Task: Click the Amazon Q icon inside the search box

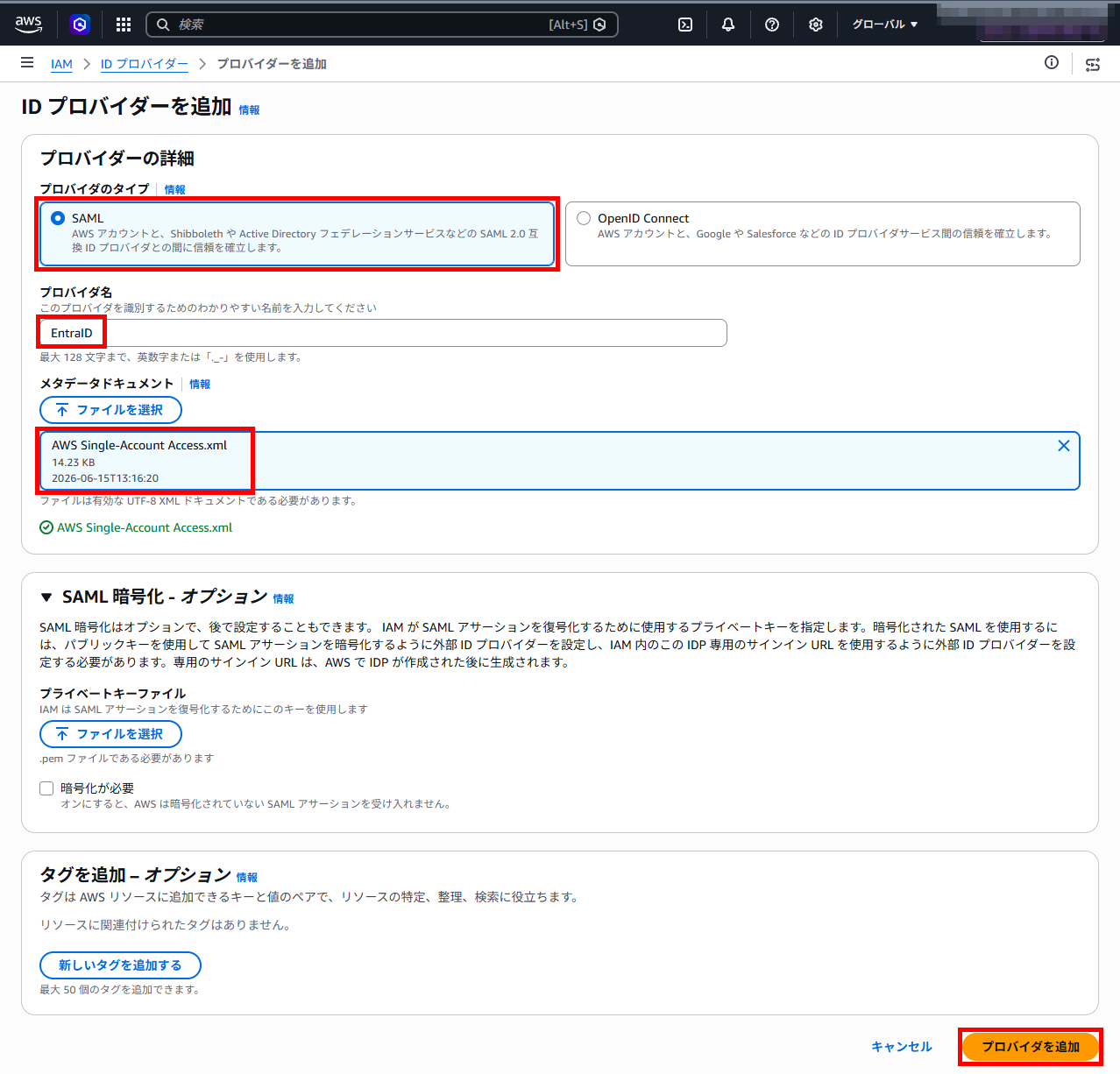Action: coord(599,25)
